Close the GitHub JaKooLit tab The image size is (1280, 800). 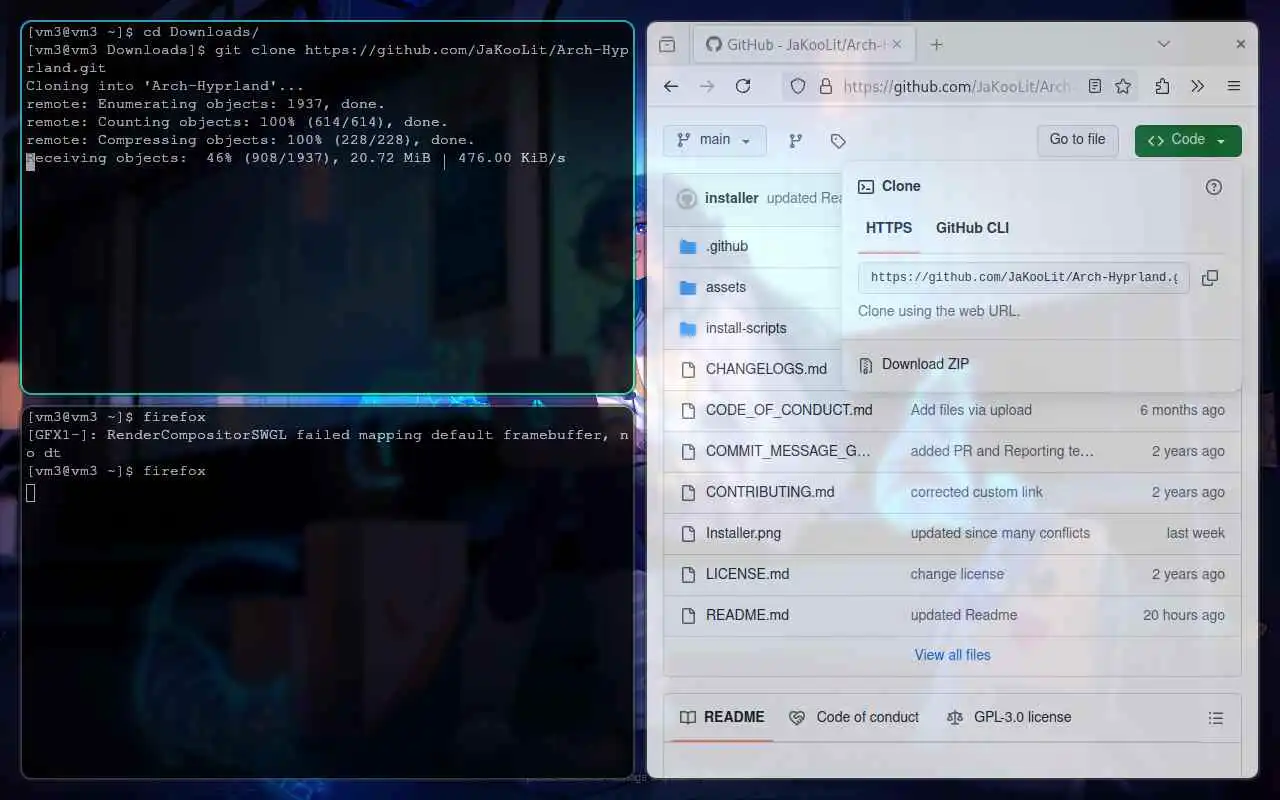coord(896,44)
